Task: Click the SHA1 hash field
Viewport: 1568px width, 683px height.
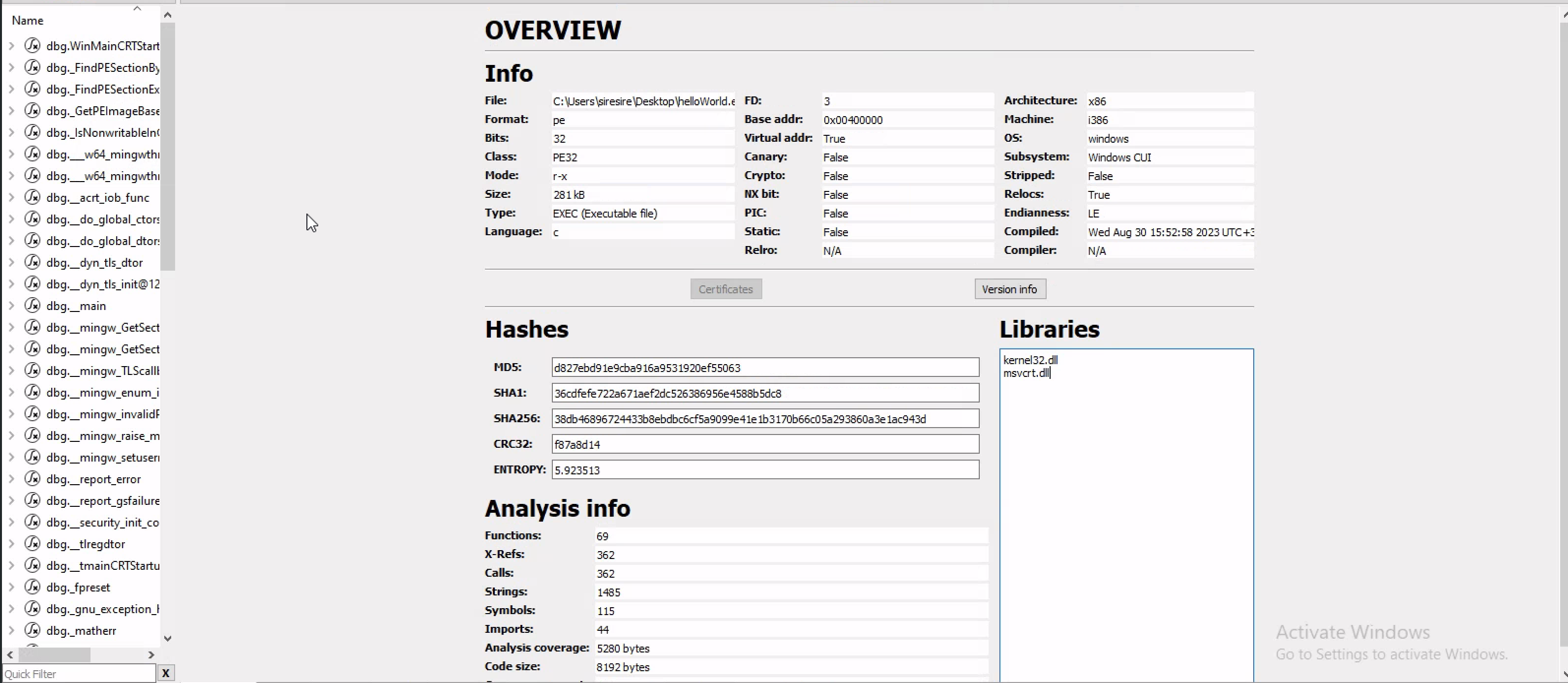Action: (765, 393)
